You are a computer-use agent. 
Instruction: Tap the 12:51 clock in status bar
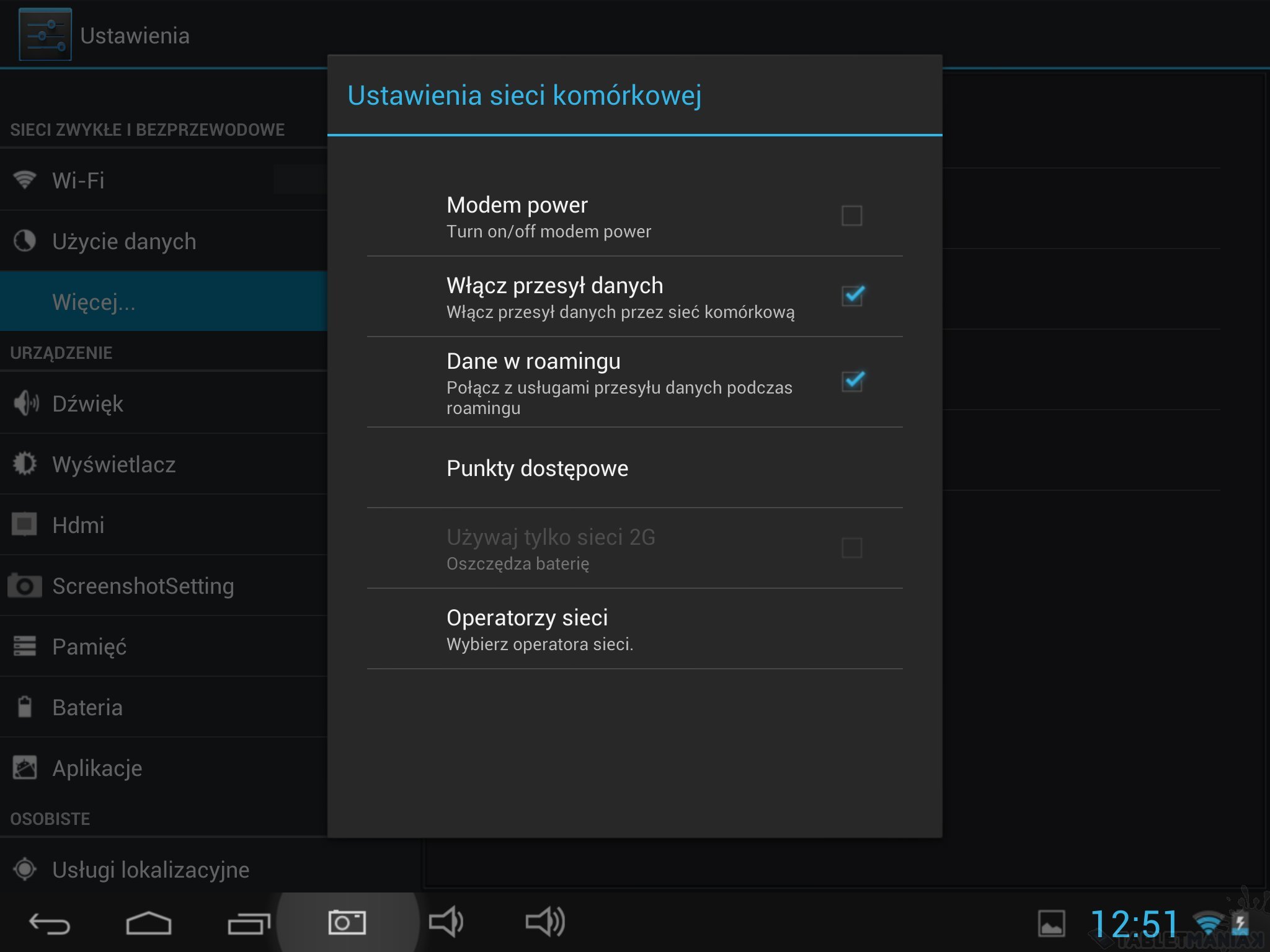point(1134,923)
